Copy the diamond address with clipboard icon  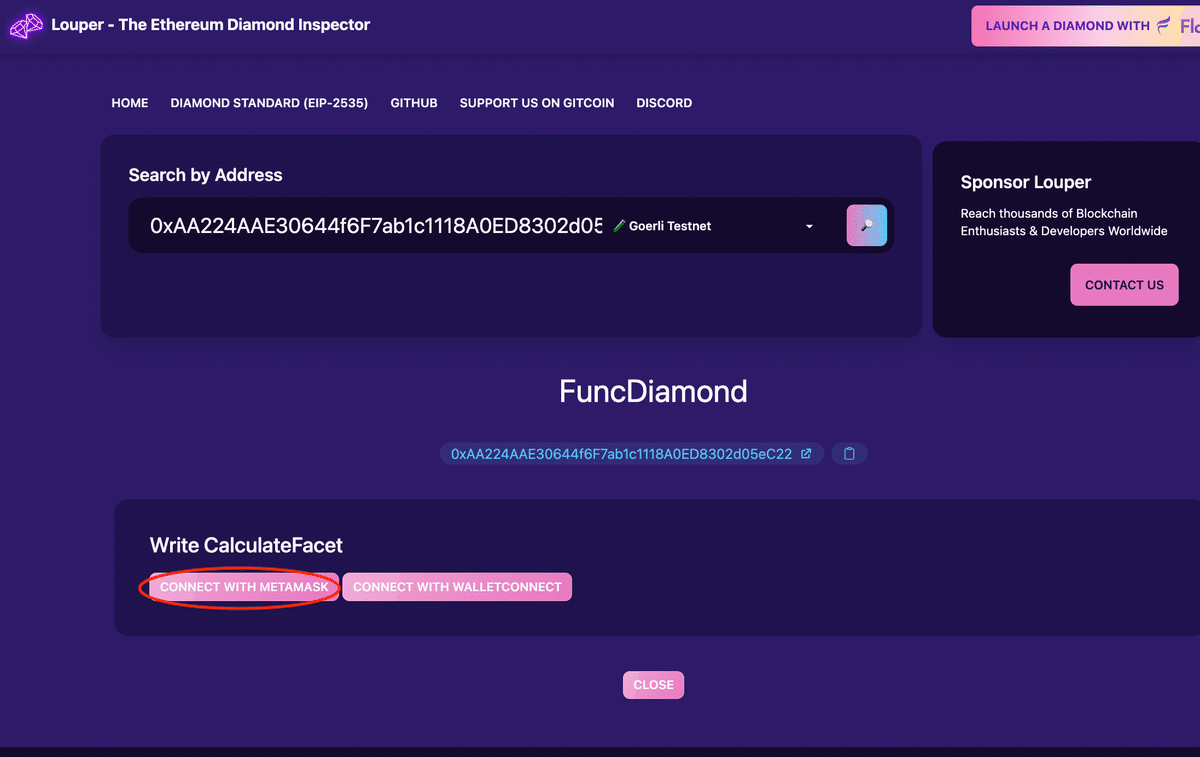point(849,454)
